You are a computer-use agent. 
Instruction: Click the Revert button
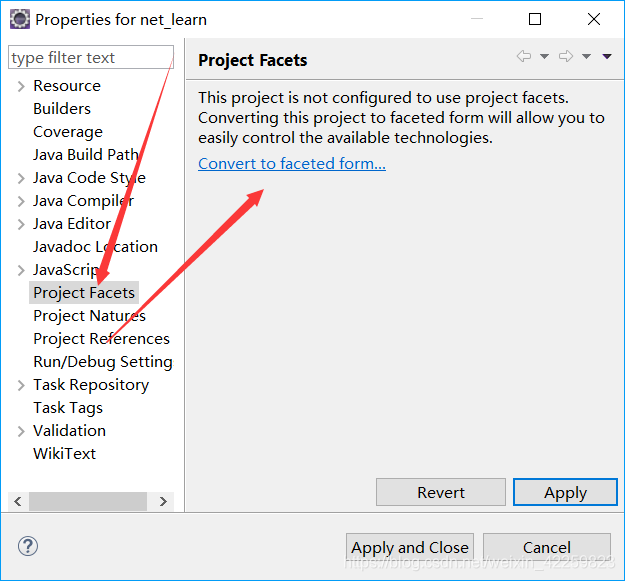point(441,492)
